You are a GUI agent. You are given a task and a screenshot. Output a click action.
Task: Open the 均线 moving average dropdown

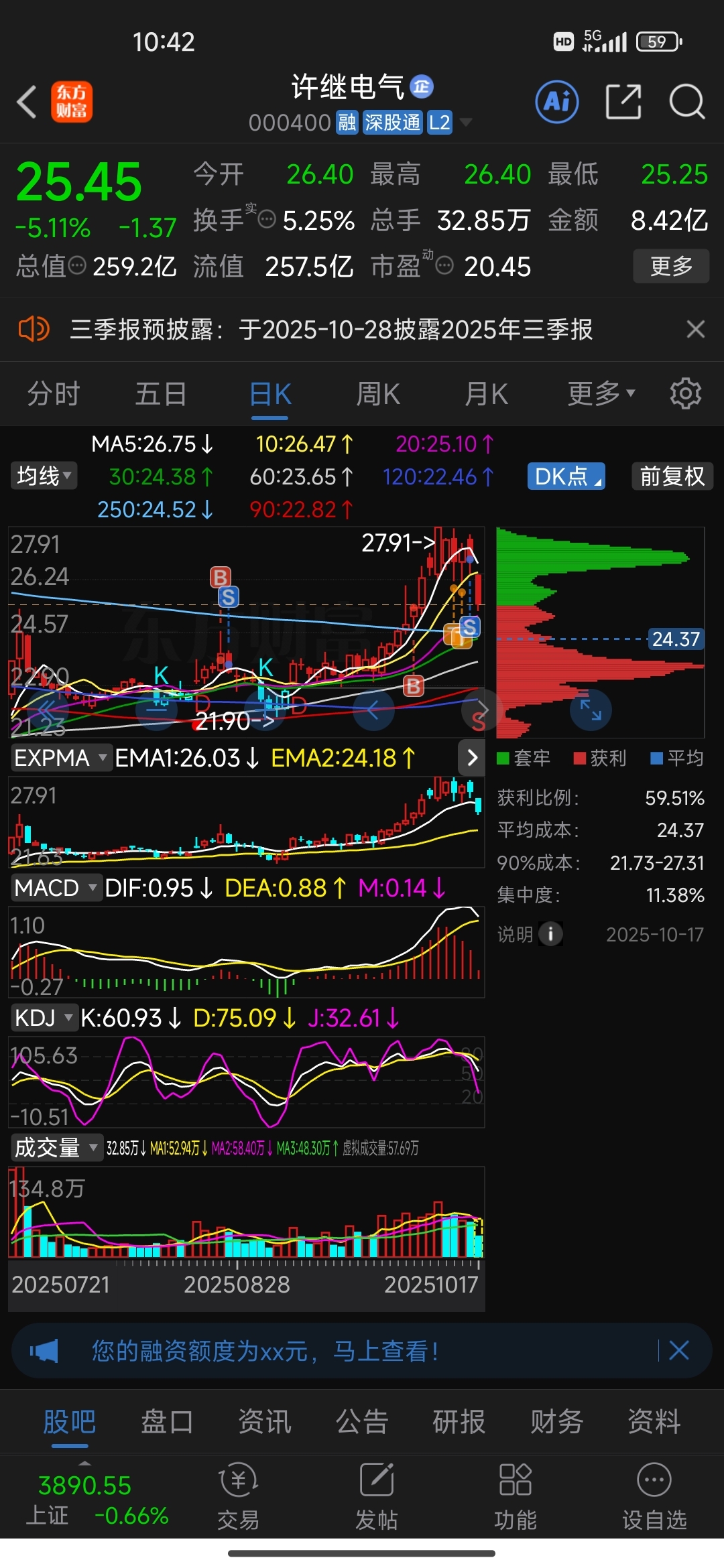click(44, 476)
